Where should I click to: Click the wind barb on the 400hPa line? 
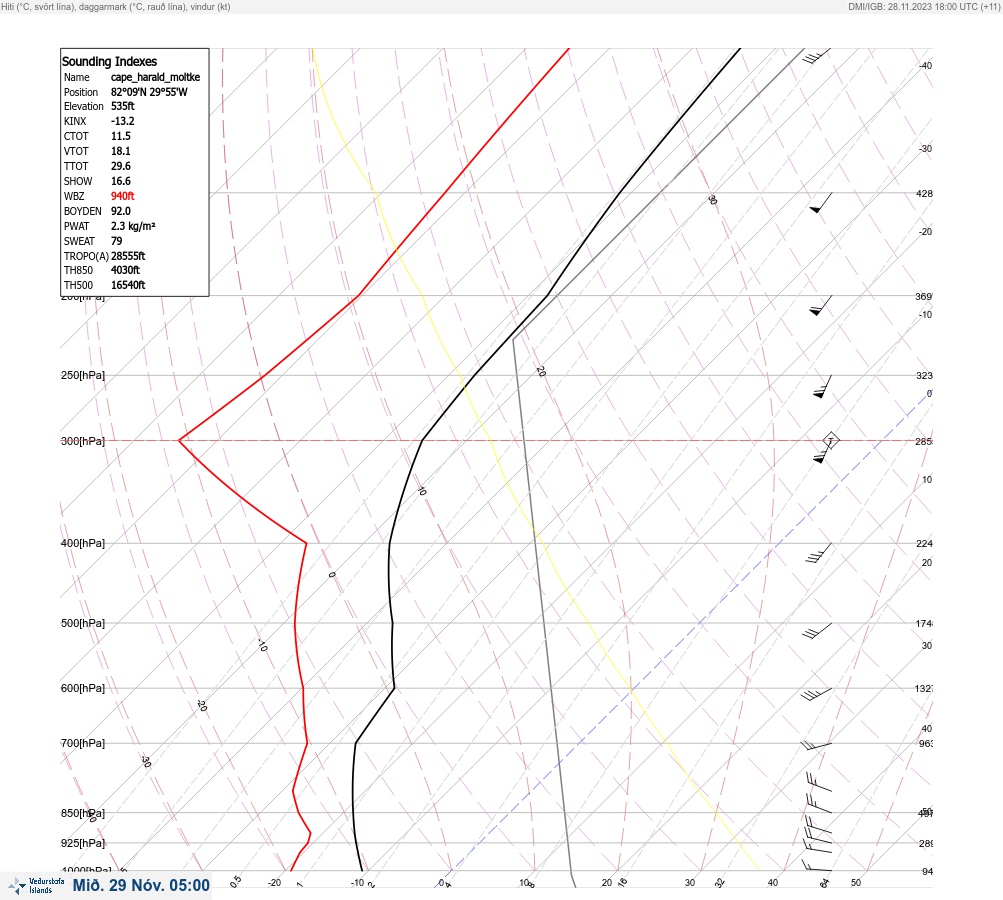[818, 553]
